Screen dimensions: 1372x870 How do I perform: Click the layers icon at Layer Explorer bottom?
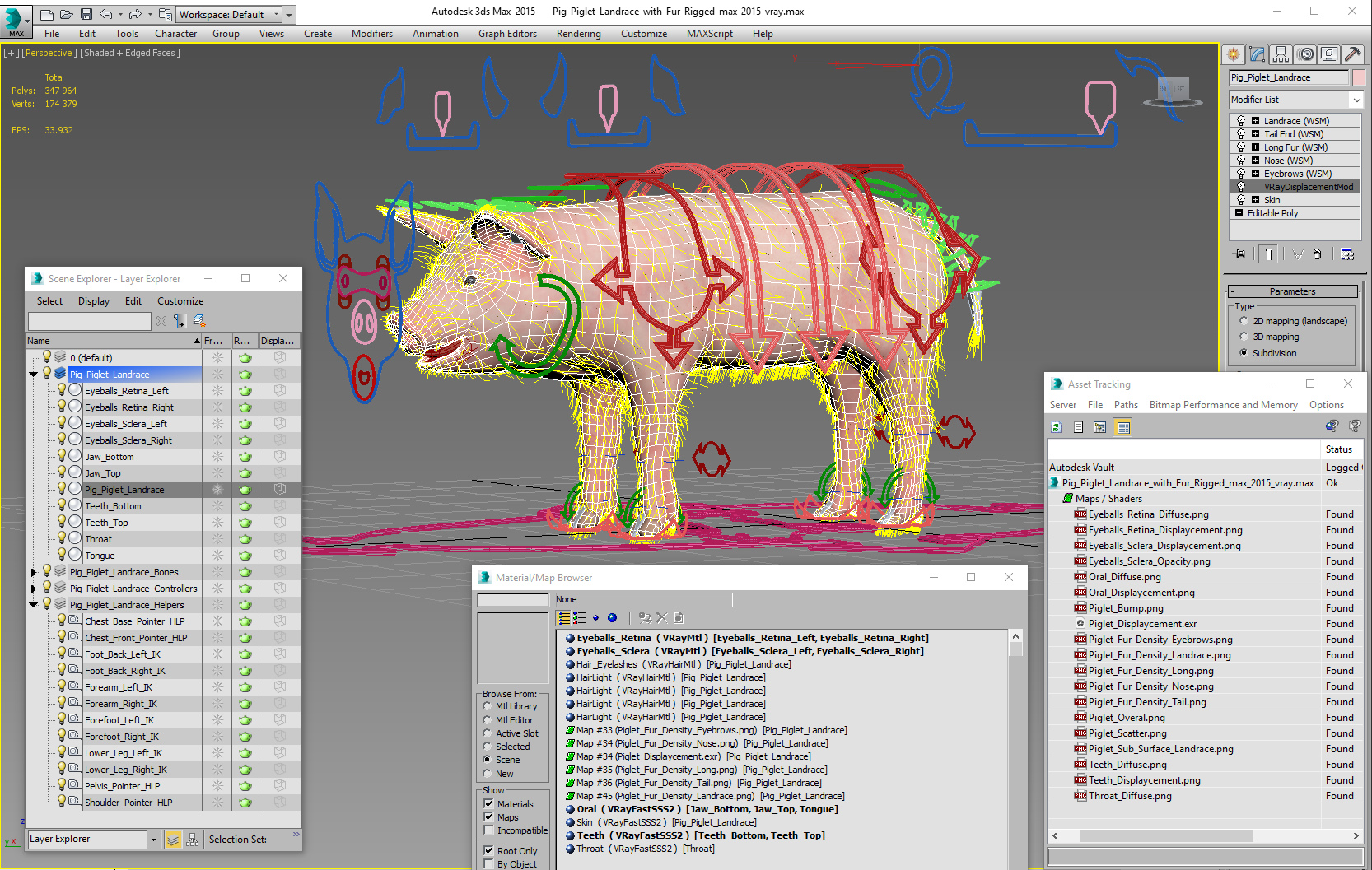[173, 840]
